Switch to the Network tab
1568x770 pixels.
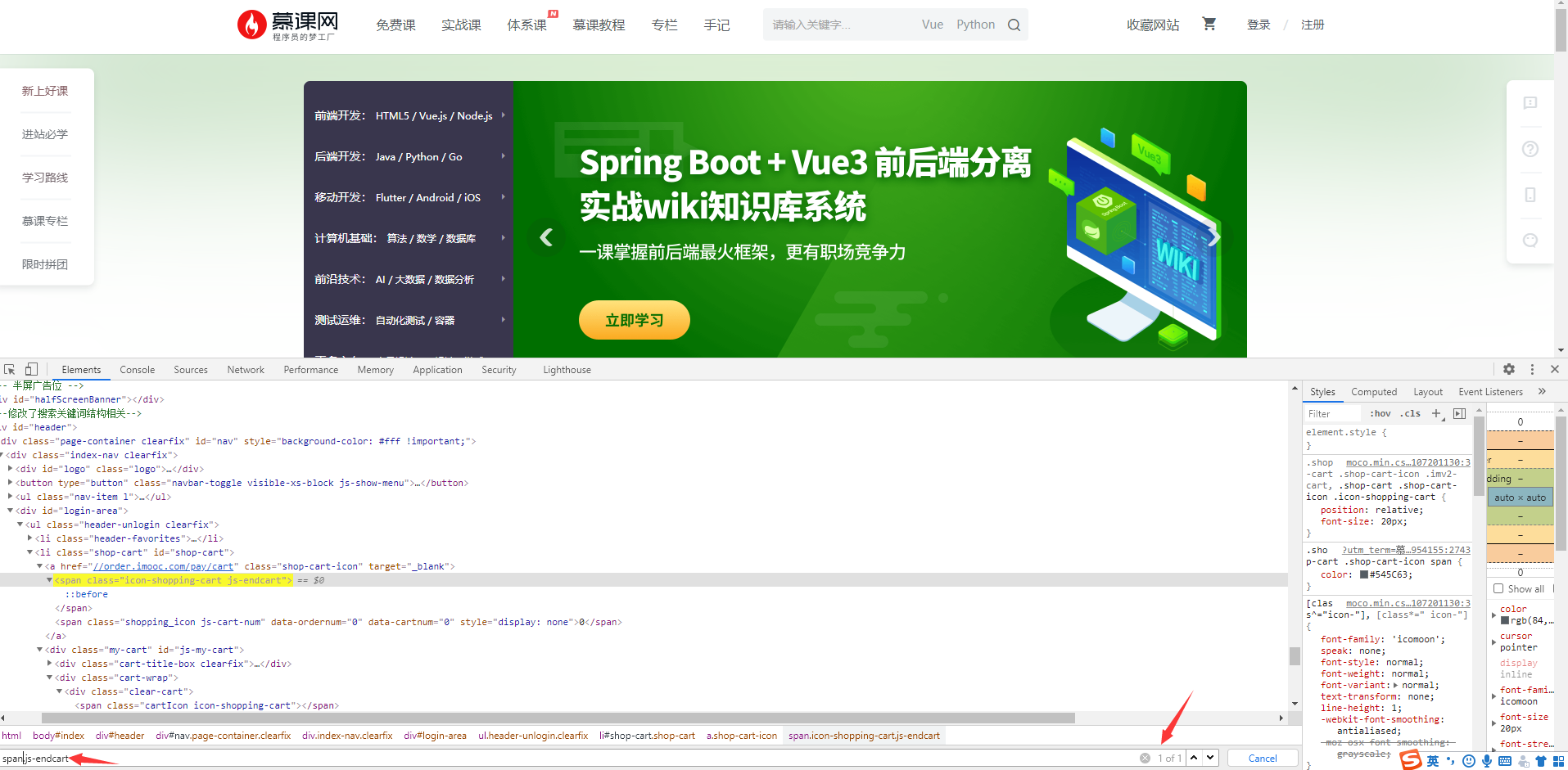tap(246, 370)
